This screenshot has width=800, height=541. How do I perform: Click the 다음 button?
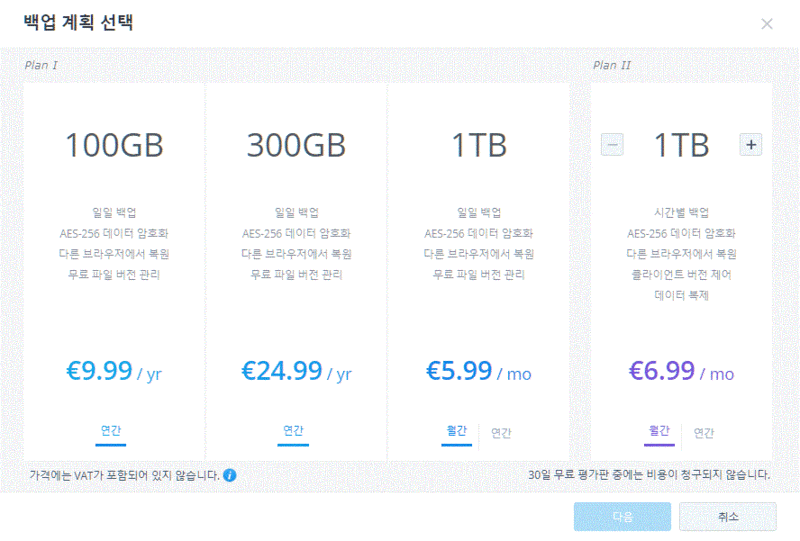tap(622, 517)
